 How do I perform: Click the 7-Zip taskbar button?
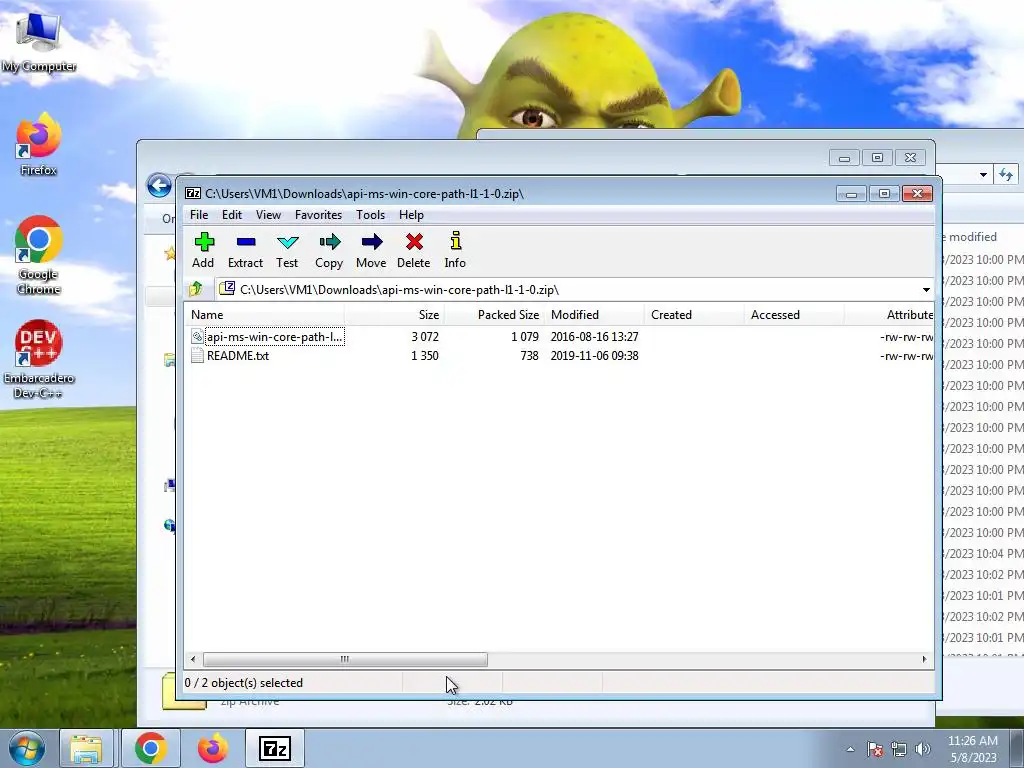click(274, 748)
